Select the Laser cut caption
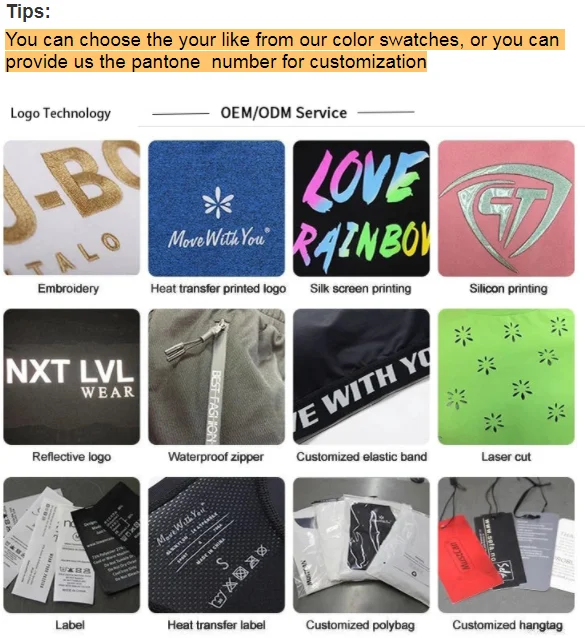 click(x=506, y=457)
